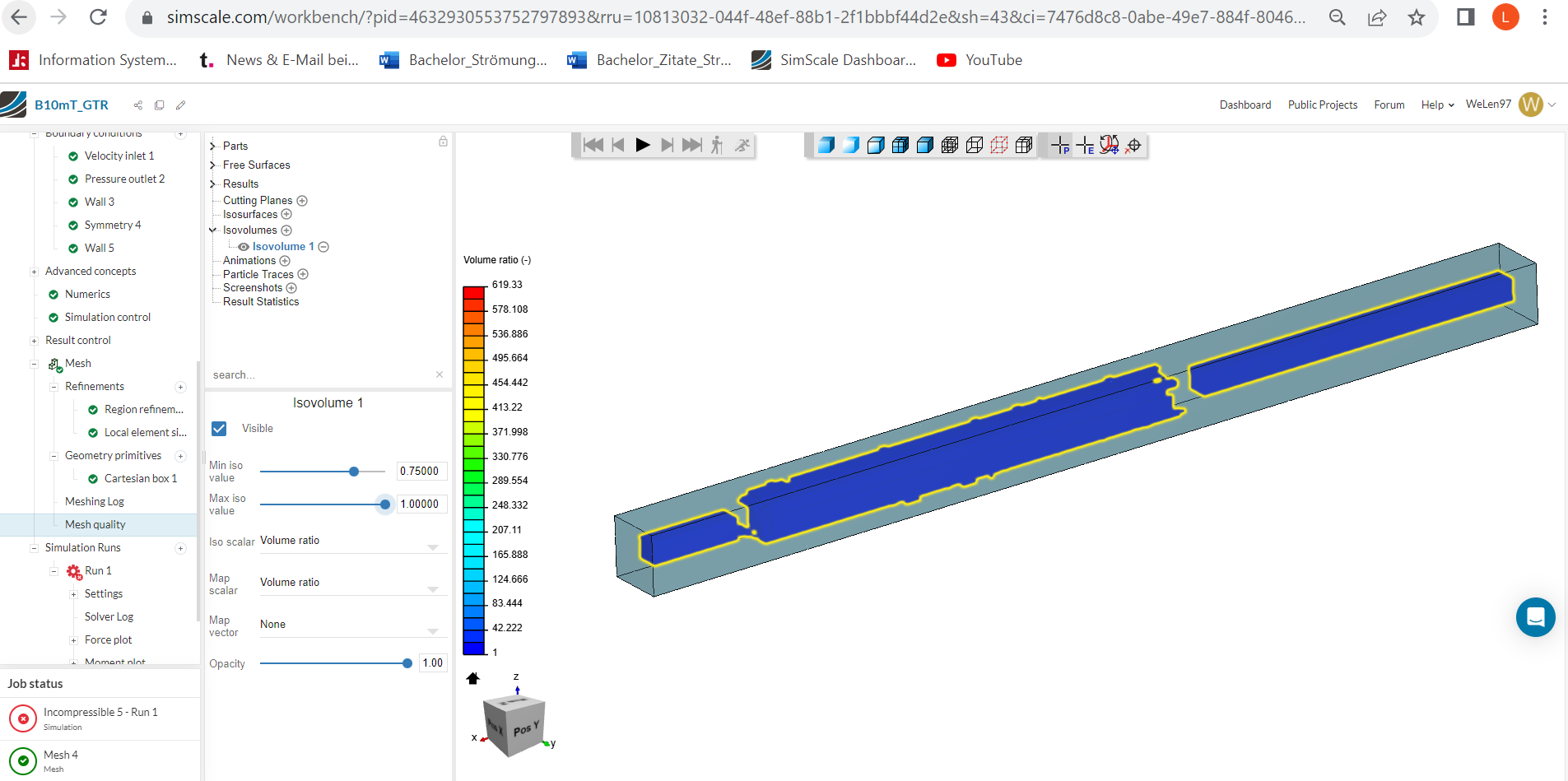Click the reset view crosshair icon
Viewport: 1568px width, 781px height.
coord(1134,146)
